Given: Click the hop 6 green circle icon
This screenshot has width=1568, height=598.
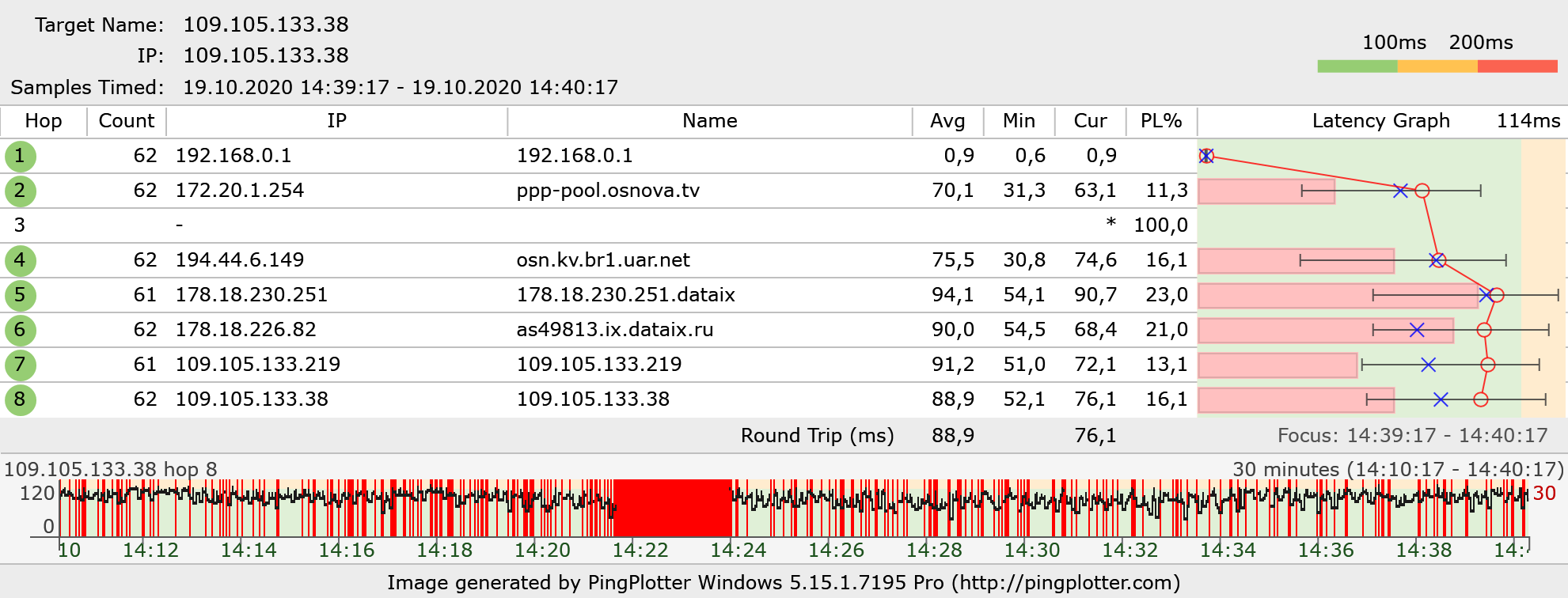Looking at the screenshot, I should tap(20, 330).
